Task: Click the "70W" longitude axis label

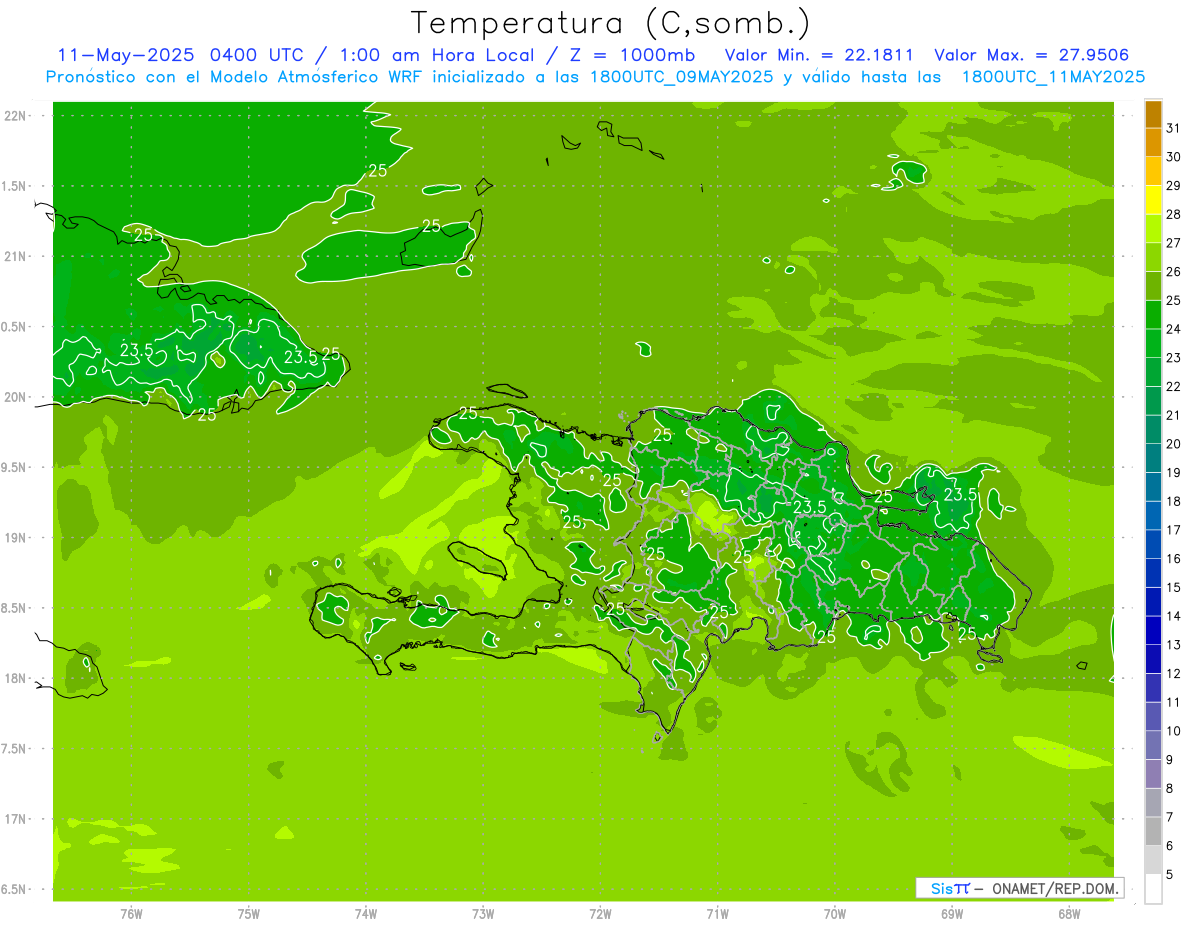Action: pos(834,914)
